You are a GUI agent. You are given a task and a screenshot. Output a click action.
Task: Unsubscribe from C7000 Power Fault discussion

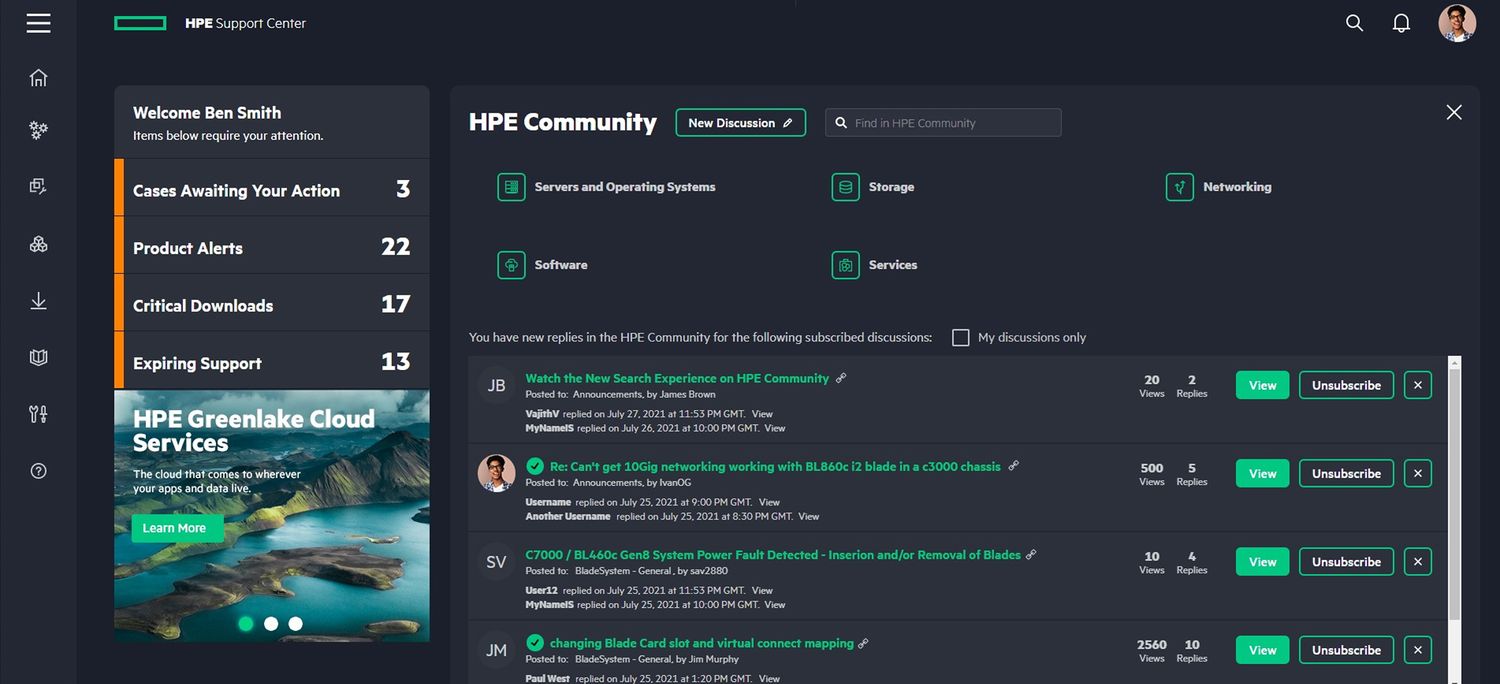coord(1346,561)
